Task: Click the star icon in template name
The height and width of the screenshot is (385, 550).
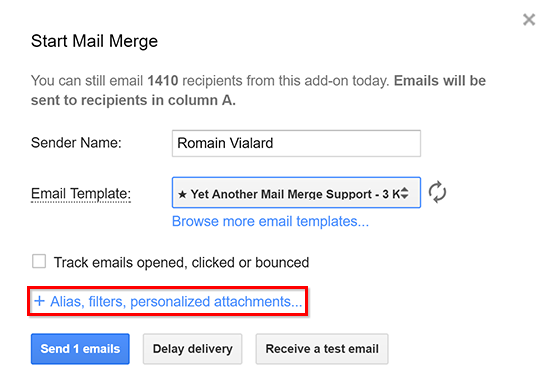Action: point(182,194)
